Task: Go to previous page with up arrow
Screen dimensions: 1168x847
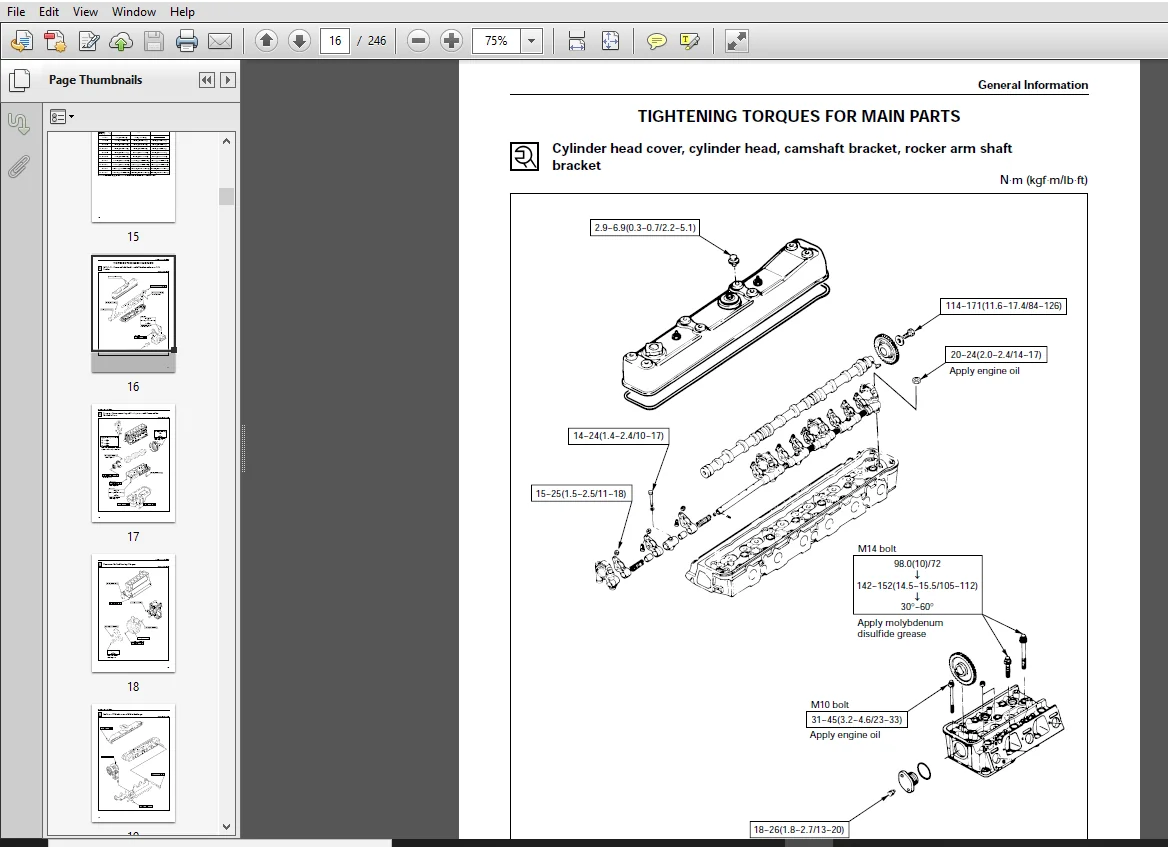Action: [x=267, y=41]
